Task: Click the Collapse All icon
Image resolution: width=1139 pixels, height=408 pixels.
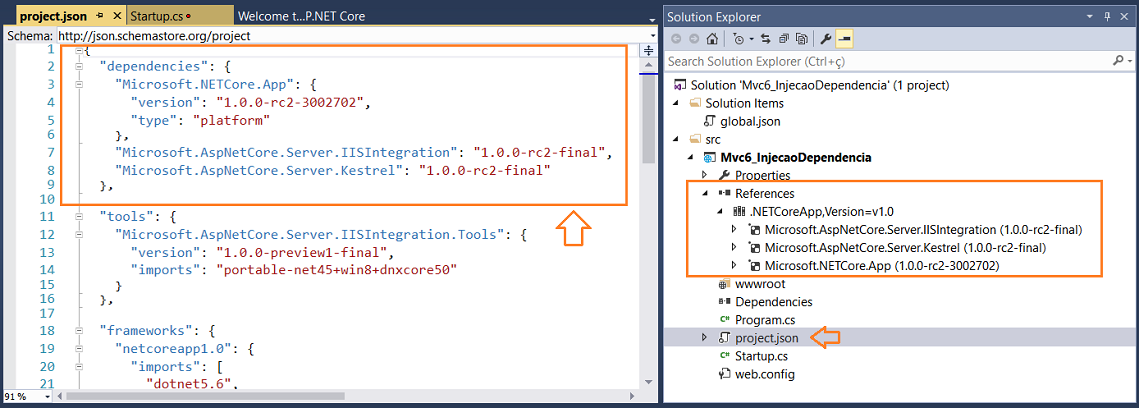Action: [784, 38]
